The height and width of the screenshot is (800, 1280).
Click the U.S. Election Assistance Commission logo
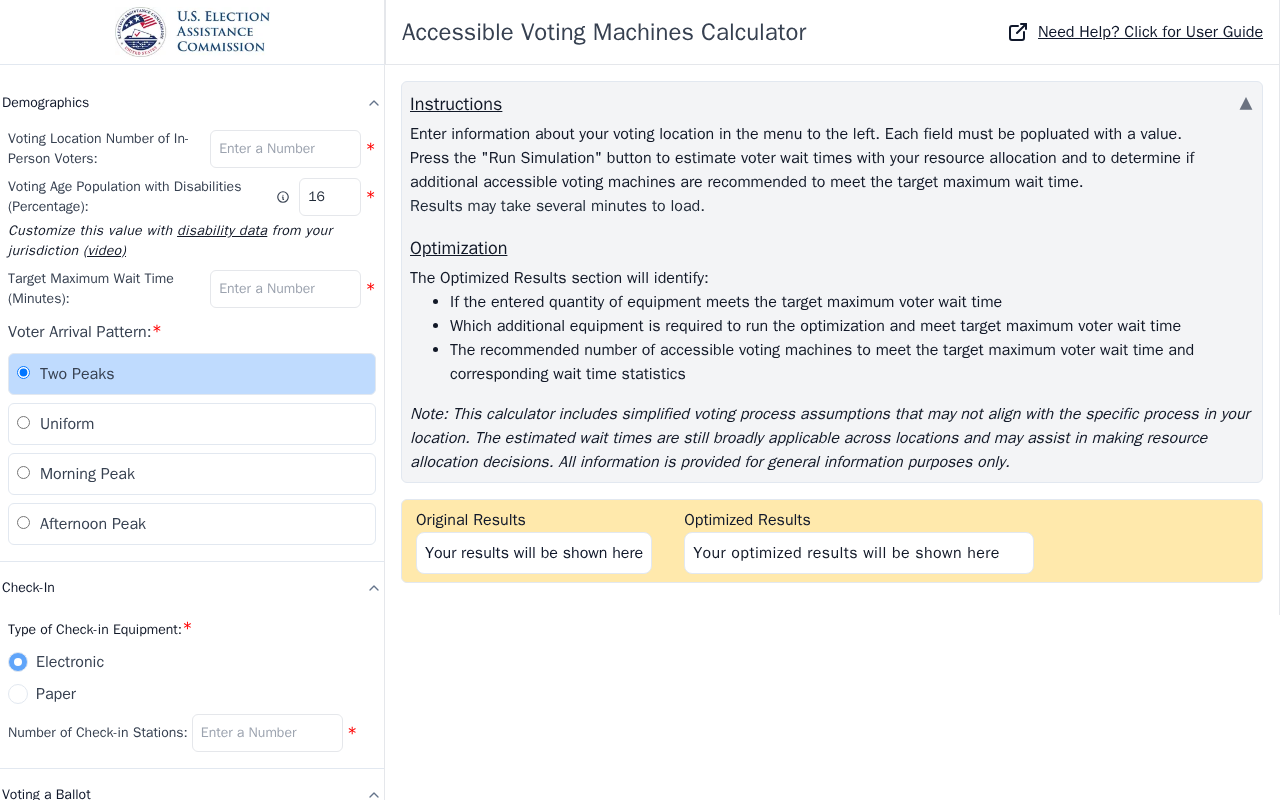[192, 32]
